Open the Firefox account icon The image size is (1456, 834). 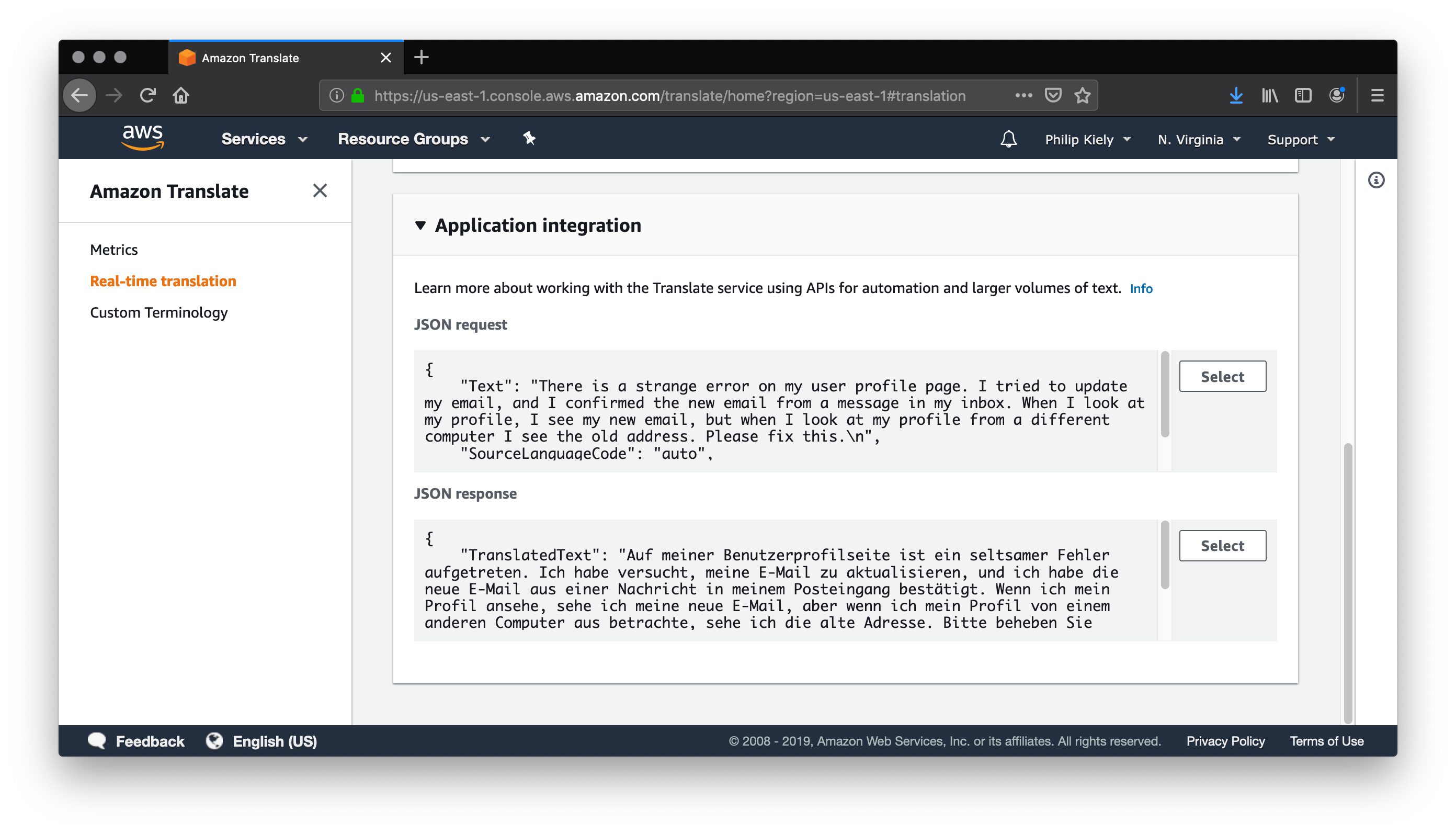[1336, 95]
